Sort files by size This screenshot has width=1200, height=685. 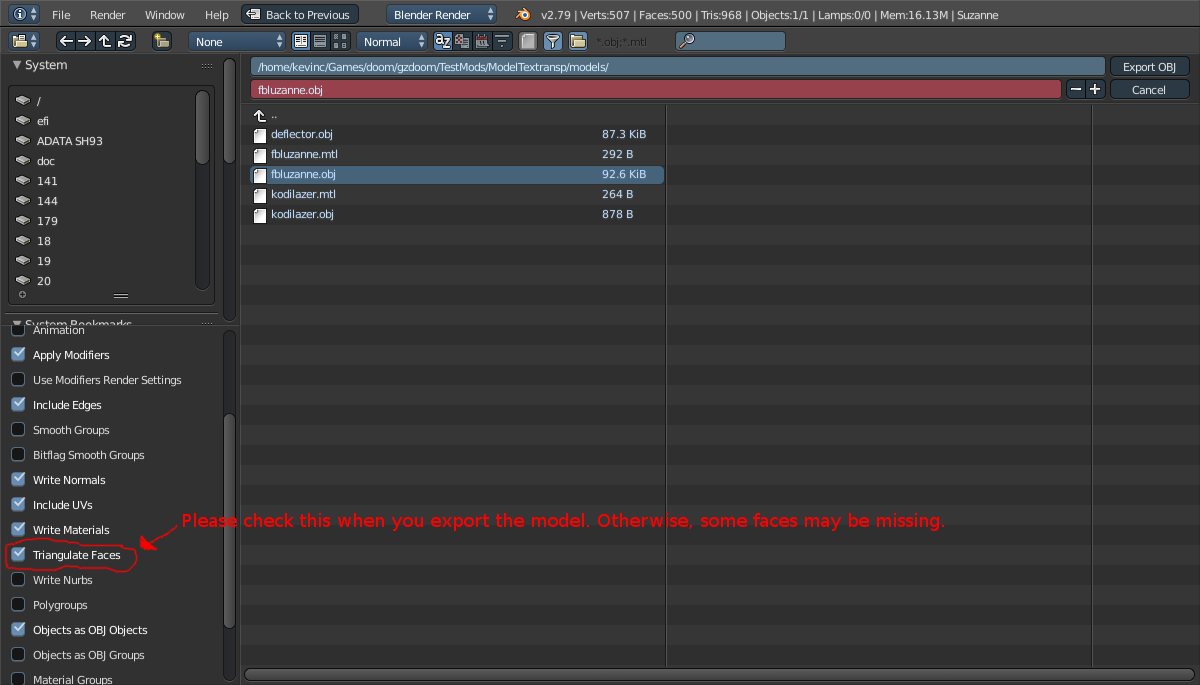(x=502, y=41)
